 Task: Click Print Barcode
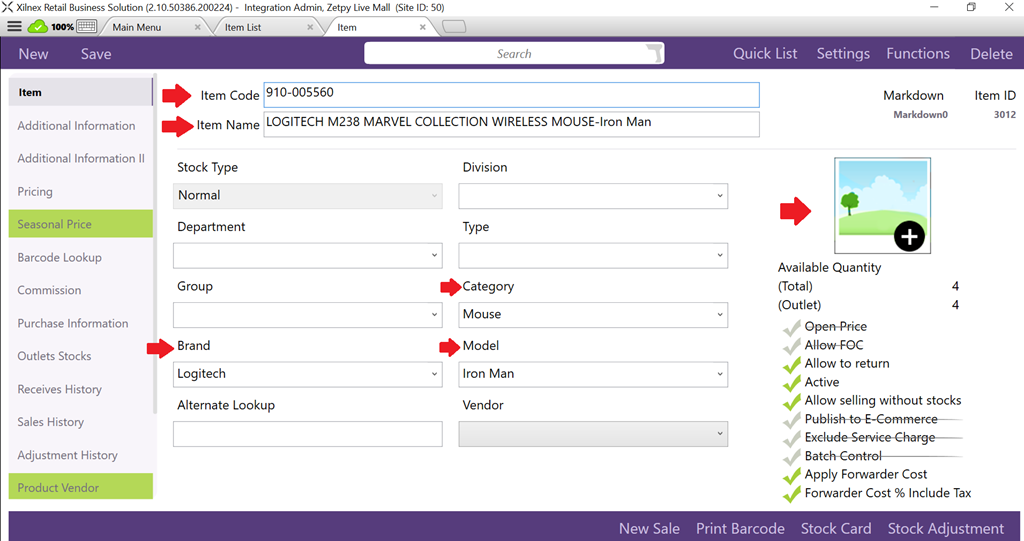[x=740, y=528]
